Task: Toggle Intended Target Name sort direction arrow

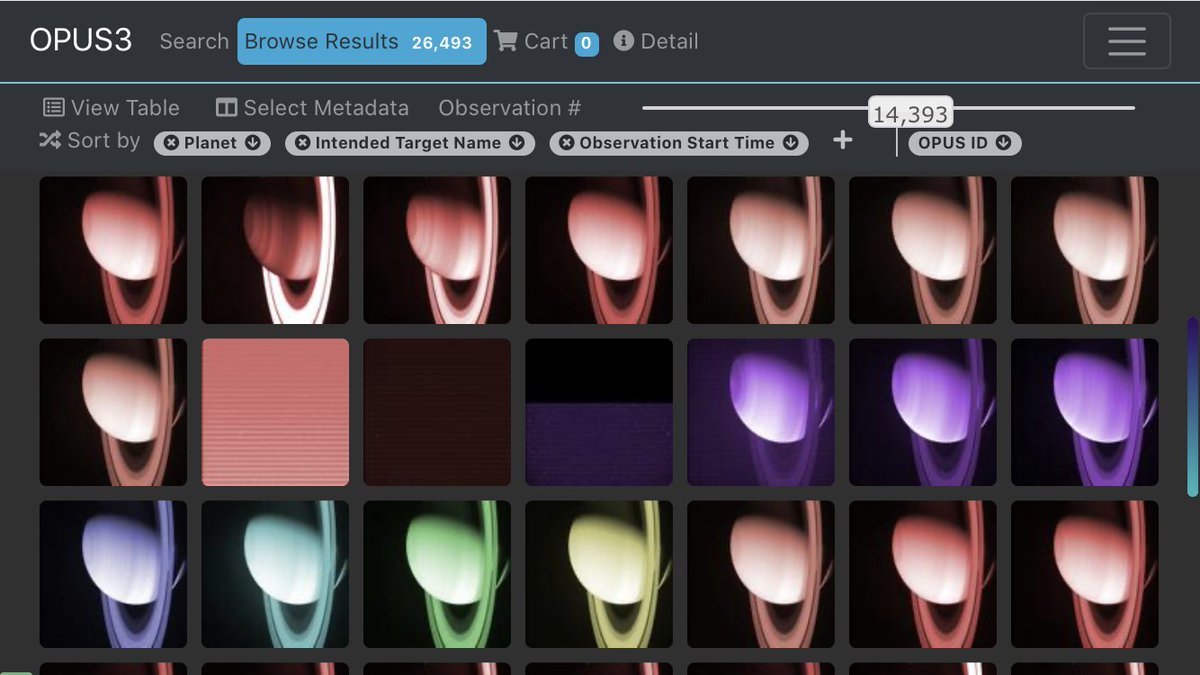Action: point(516,143)
